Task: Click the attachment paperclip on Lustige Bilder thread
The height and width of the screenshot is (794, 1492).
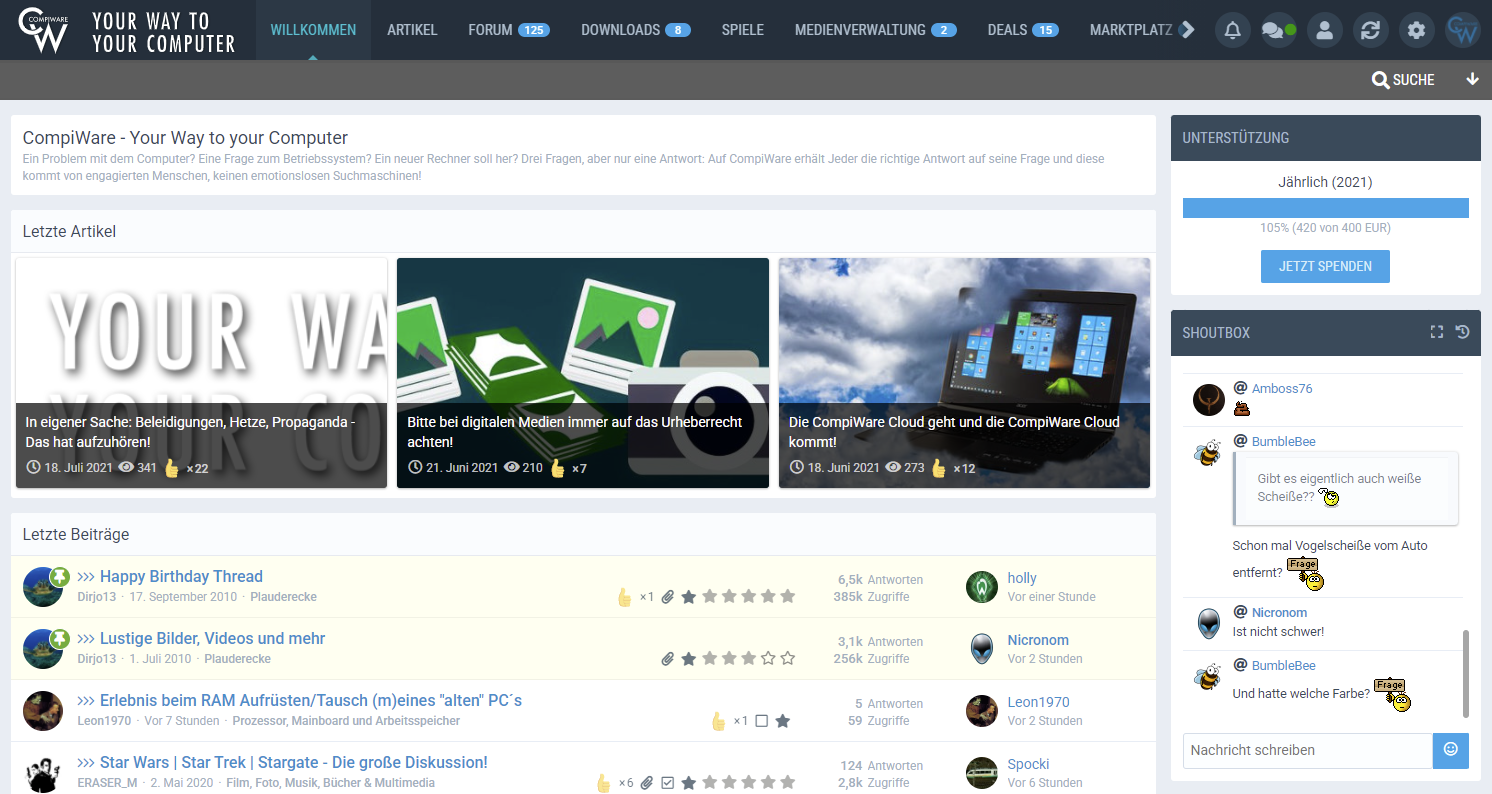Action: (668, 659)
